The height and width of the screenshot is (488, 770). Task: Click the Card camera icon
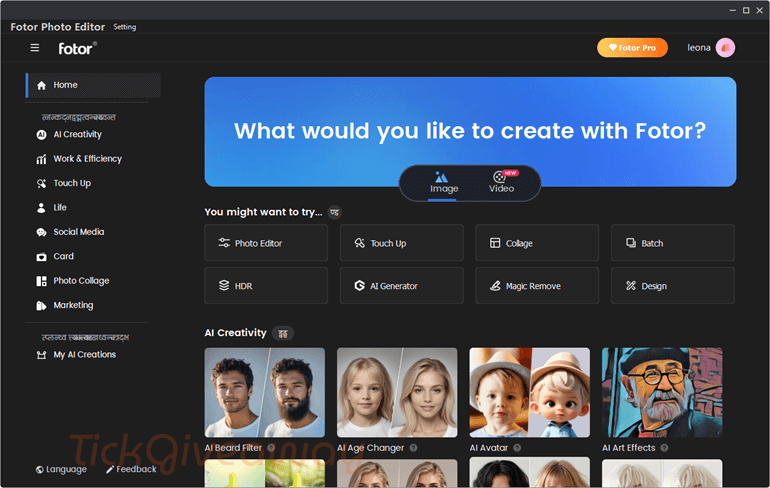click(x=41, y=257)
